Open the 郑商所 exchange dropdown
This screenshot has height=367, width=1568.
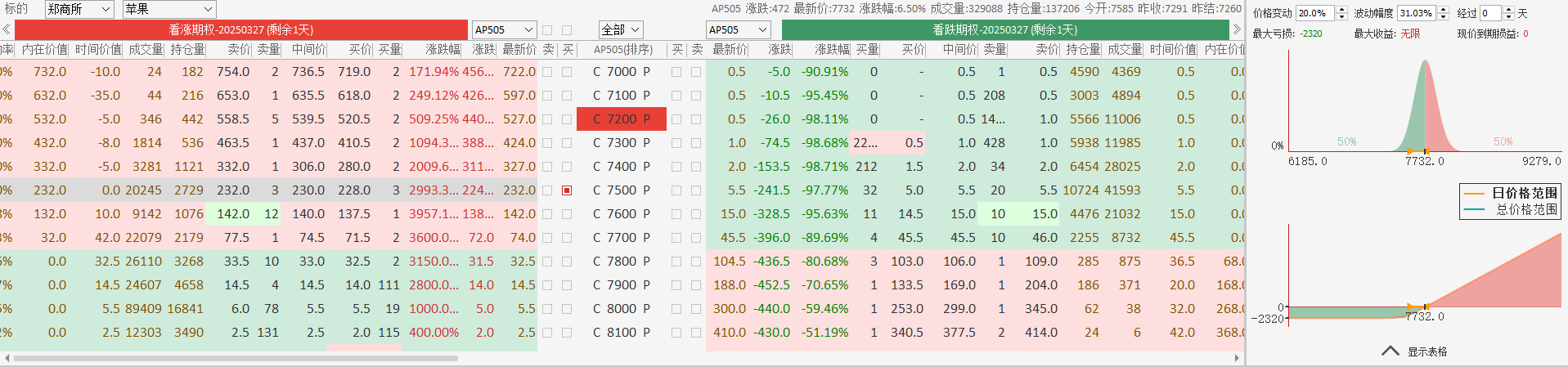[79, 9]
